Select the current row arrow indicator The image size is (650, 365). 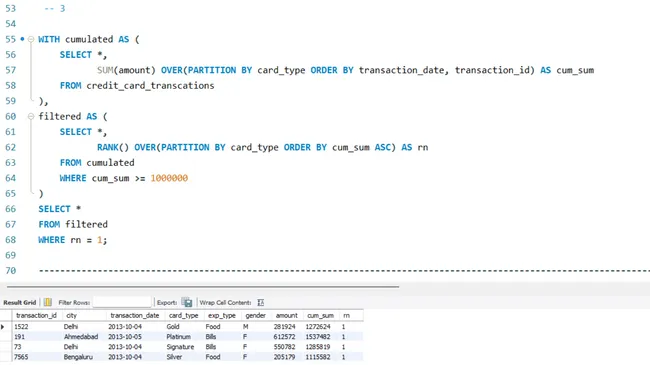3,327
